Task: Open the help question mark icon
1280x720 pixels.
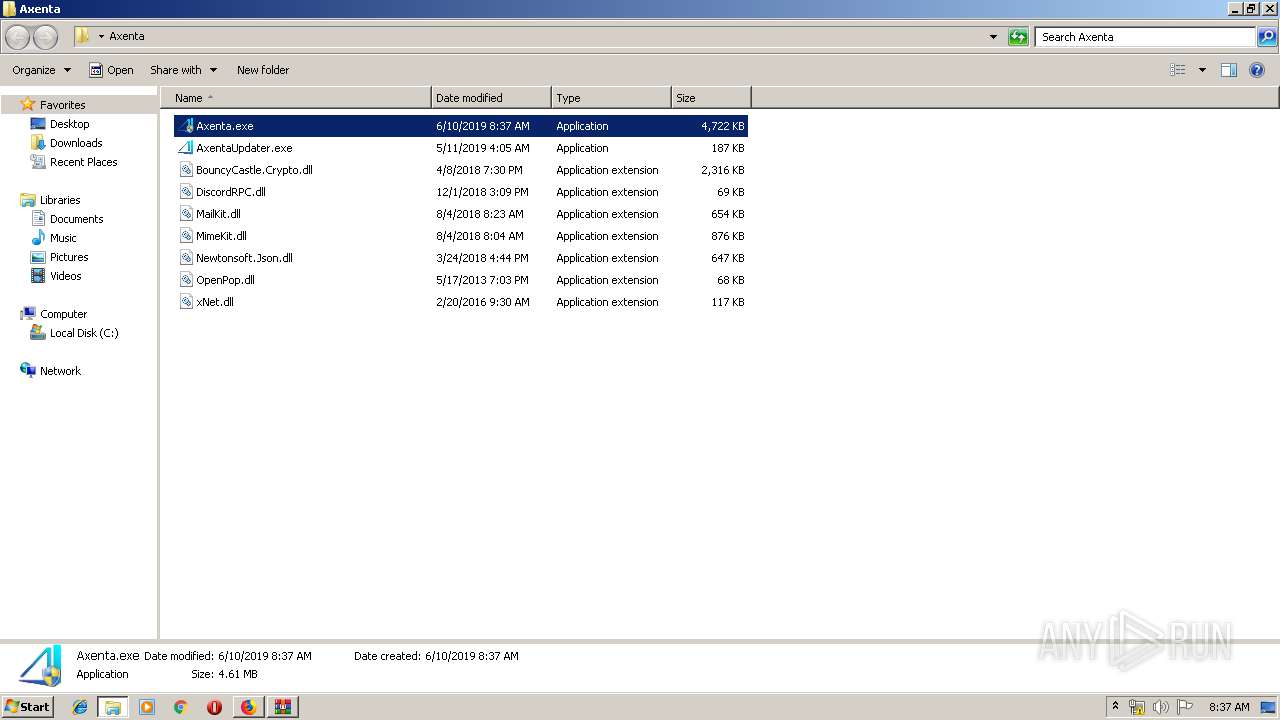Action: coord(1258,70)
